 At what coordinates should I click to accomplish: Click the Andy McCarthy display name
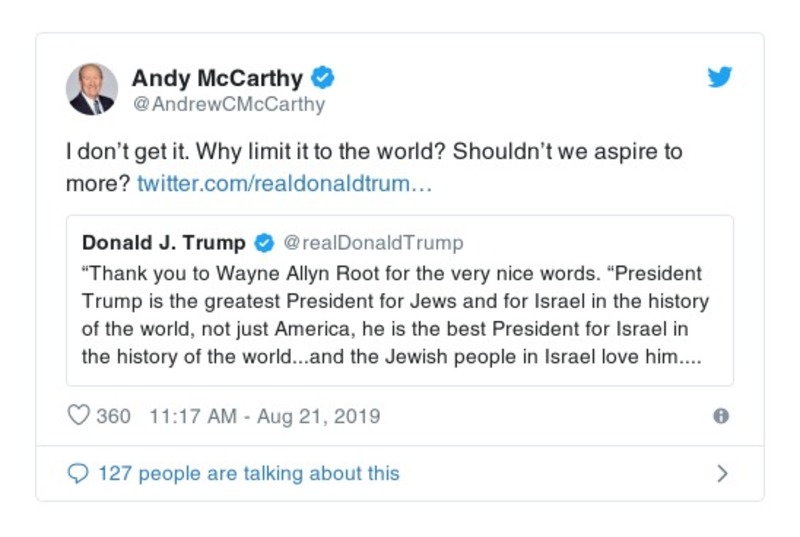217,77
